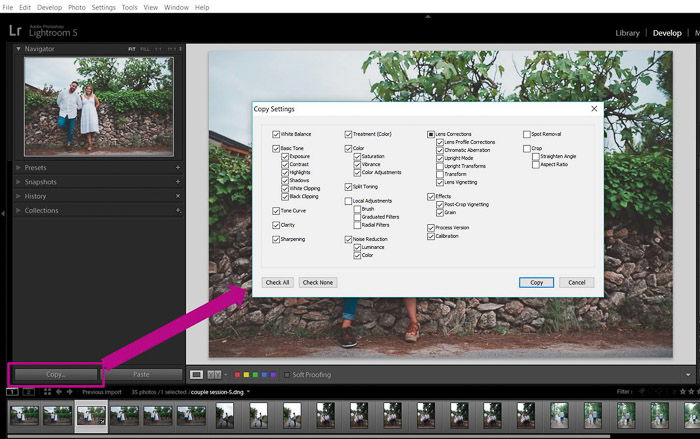Click the back arrow in filmstrip bar
The image size is (700, 439).
coord(57,392)
